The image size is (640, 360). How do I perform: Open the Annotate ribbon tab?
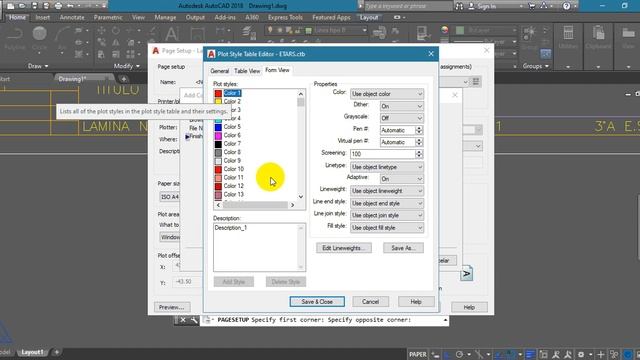click(72, 18)
